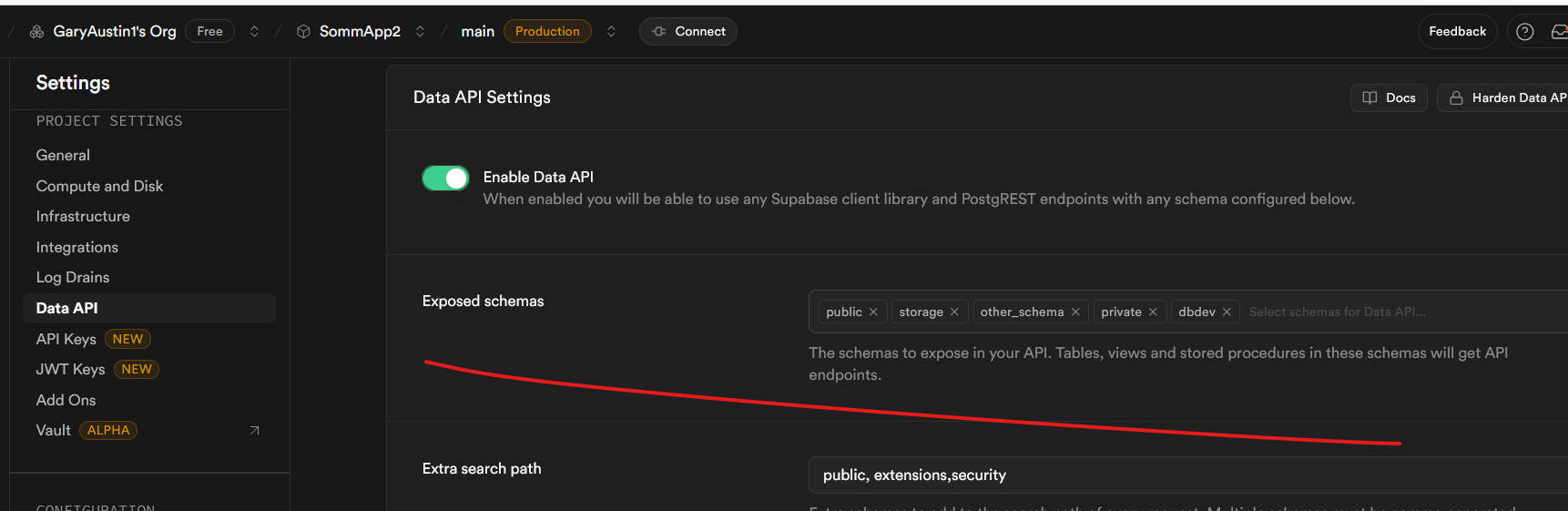Viewport: 1568px width, 511px height.
Task: Click the organization icon beside GaryAustin1's Org
Action: [36, 32]
